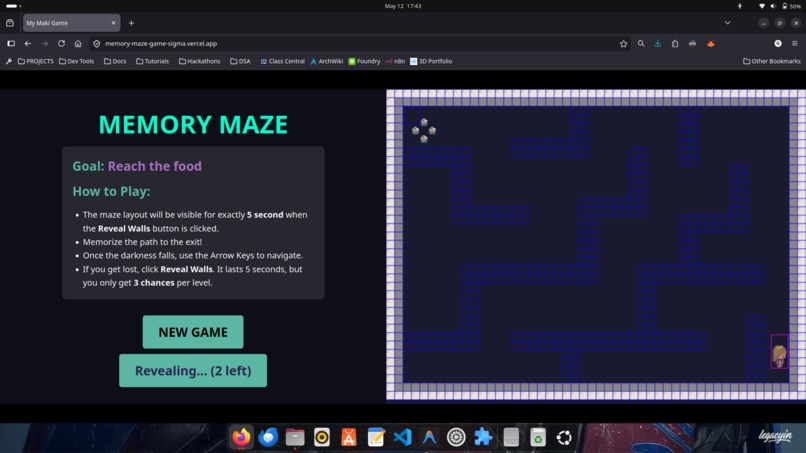The image size is (806, 453).
Task: Open the DSA bookmarks folder
Action: point(240,61)
